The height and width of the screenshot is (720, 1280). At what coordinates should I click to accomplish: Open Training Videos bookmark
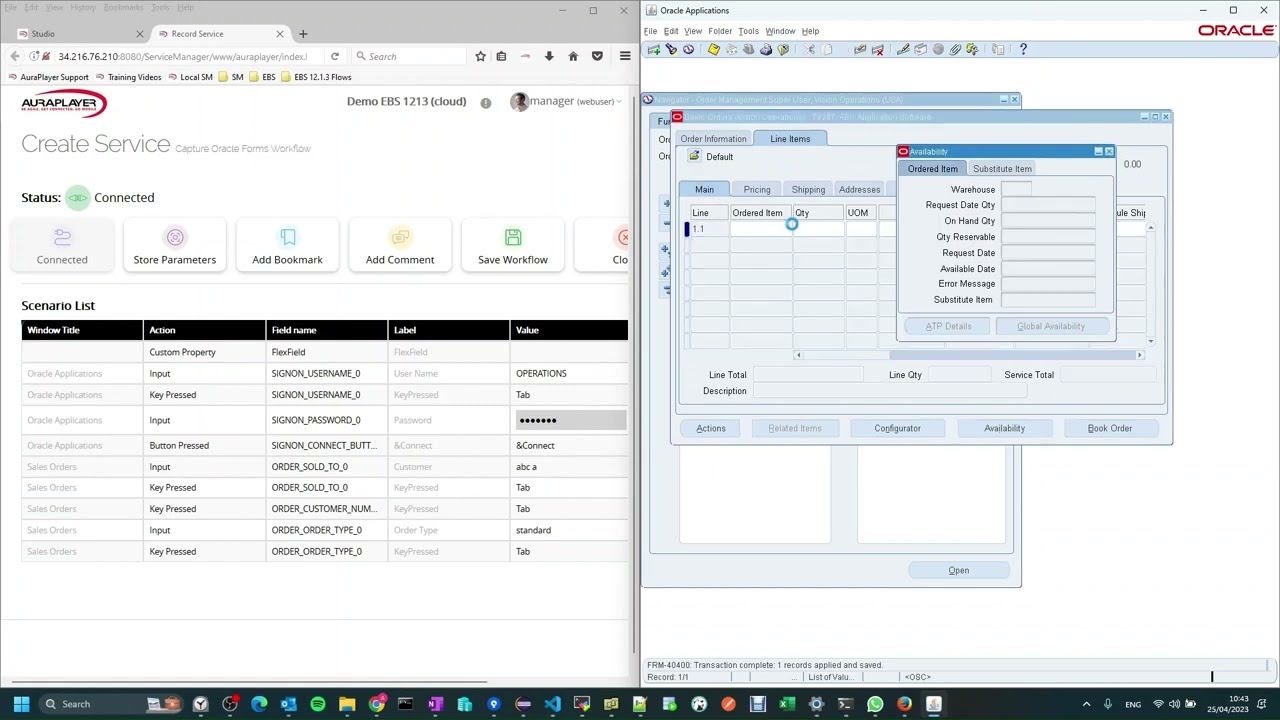[x=127, y=77]
